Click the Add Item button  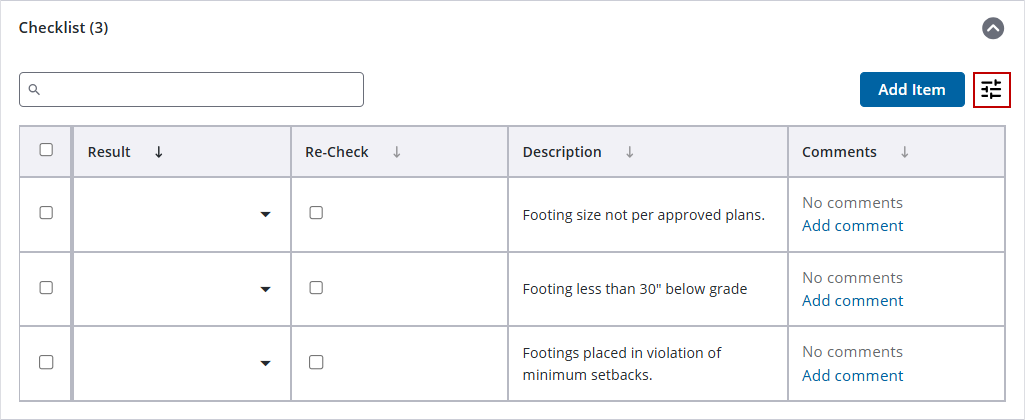click(x=911, y=90)
